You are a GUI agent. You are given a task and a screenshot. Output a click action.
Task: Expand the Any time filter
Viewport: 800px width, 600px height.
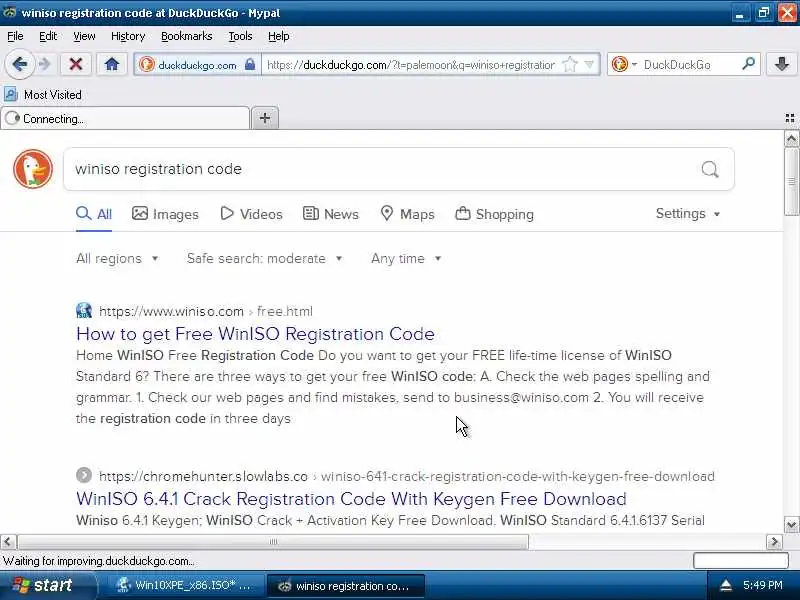pos(406,259)
